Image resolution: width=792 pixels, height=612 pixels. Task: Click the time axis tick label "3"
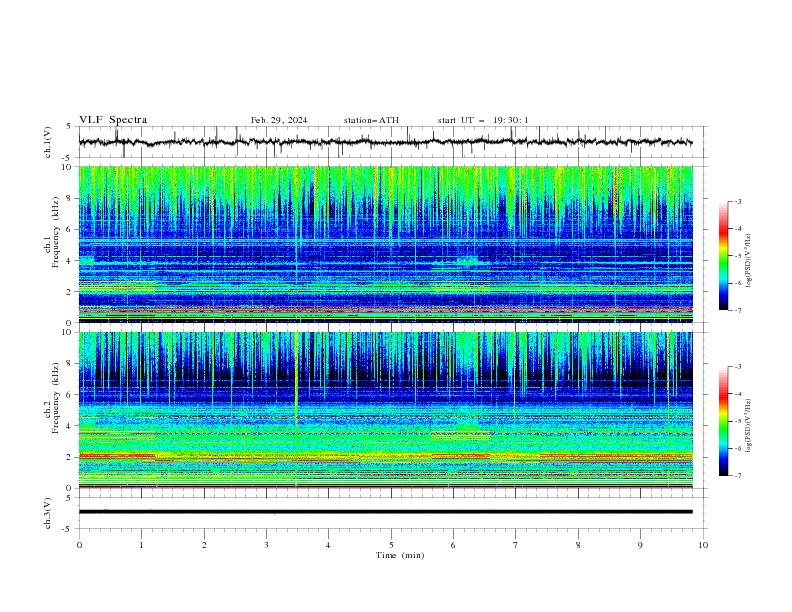pyautogui.click(x=266, y=545)
